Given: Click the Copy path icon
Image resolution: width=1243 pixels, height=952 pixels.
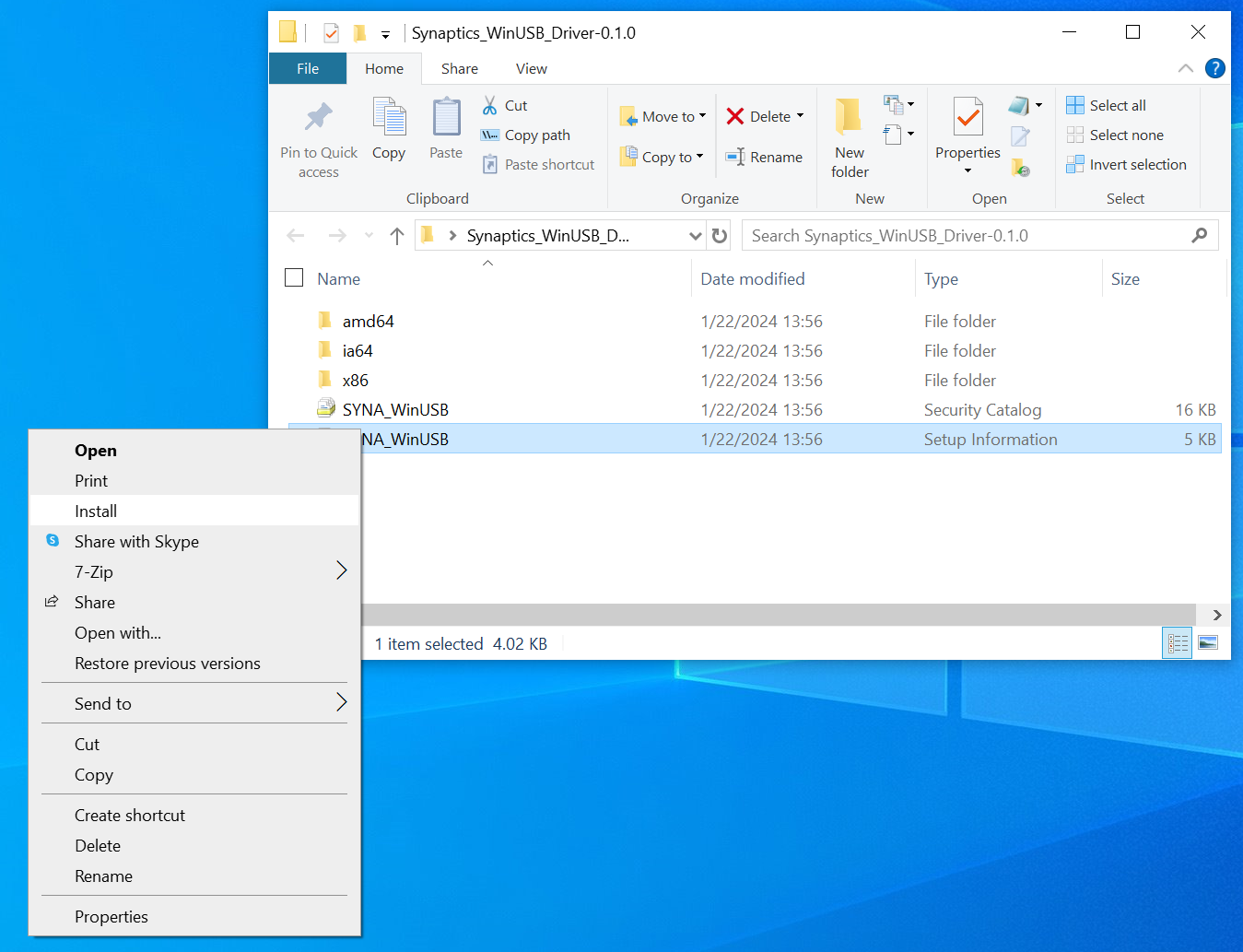Looking at the screenshot, I should pos(490,135).
